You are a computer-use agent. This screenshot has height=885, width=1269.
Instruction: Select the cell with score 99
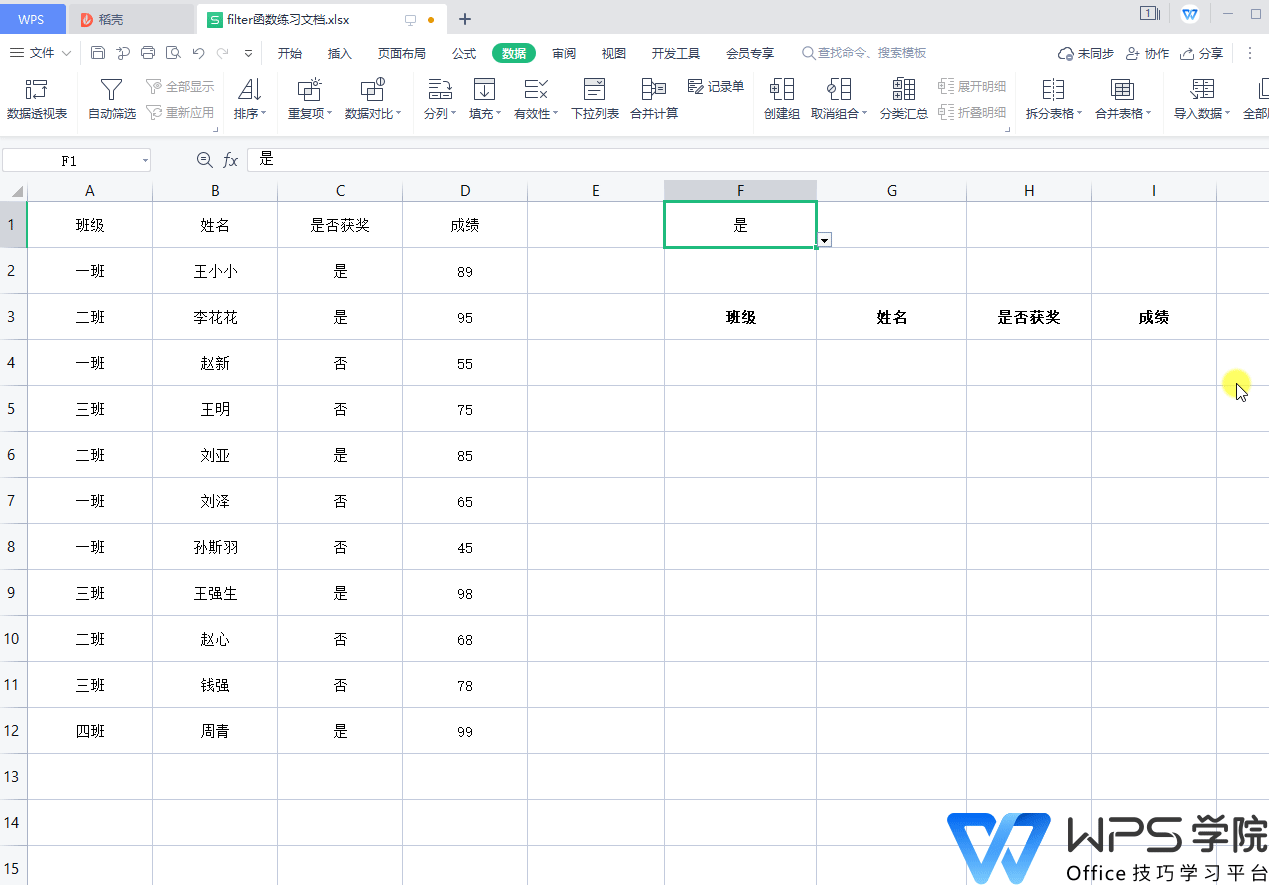[x=465, y=731]
